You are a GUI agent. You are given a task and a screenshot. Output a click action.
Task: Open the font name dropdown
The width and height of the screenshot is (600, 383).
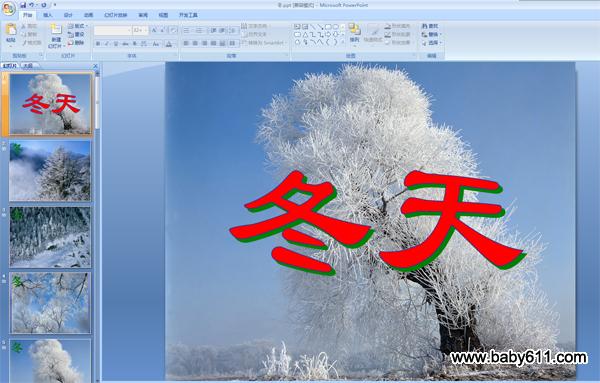pos(129,30)
